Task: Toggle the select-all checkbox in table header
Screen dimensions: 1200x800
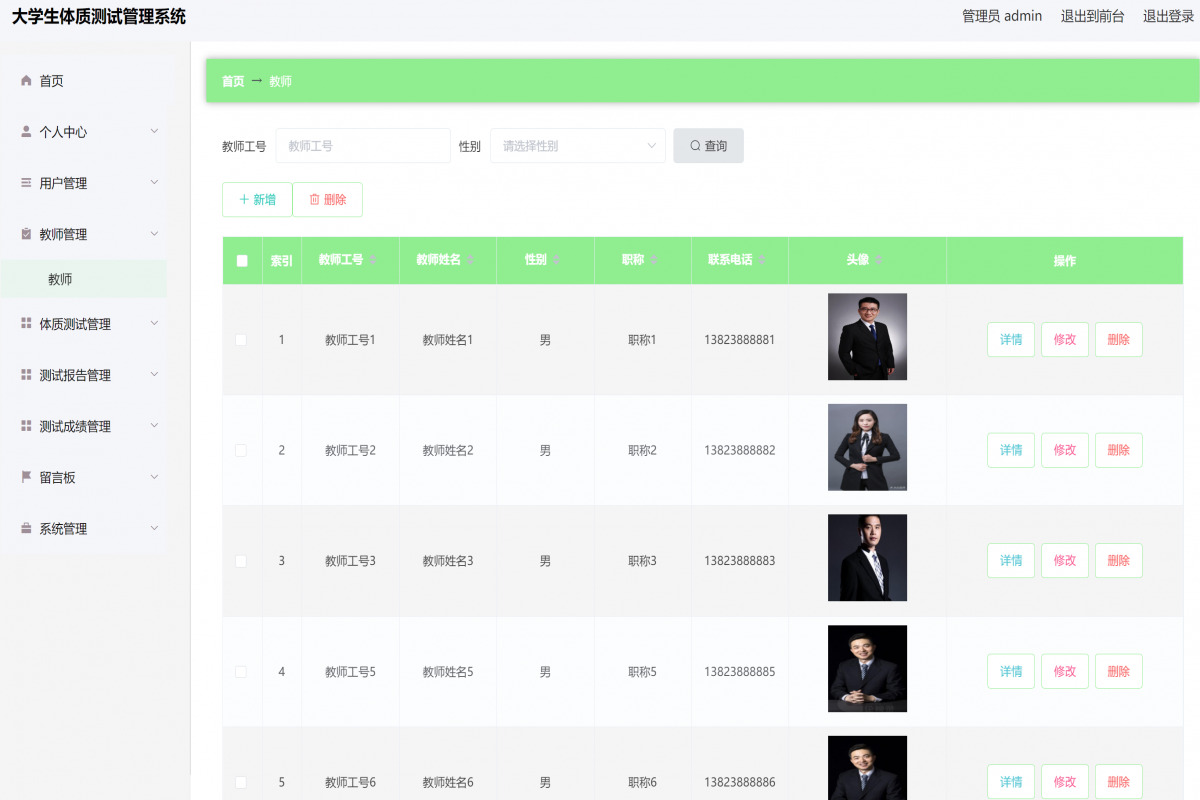Action: (x=241, y=260)
